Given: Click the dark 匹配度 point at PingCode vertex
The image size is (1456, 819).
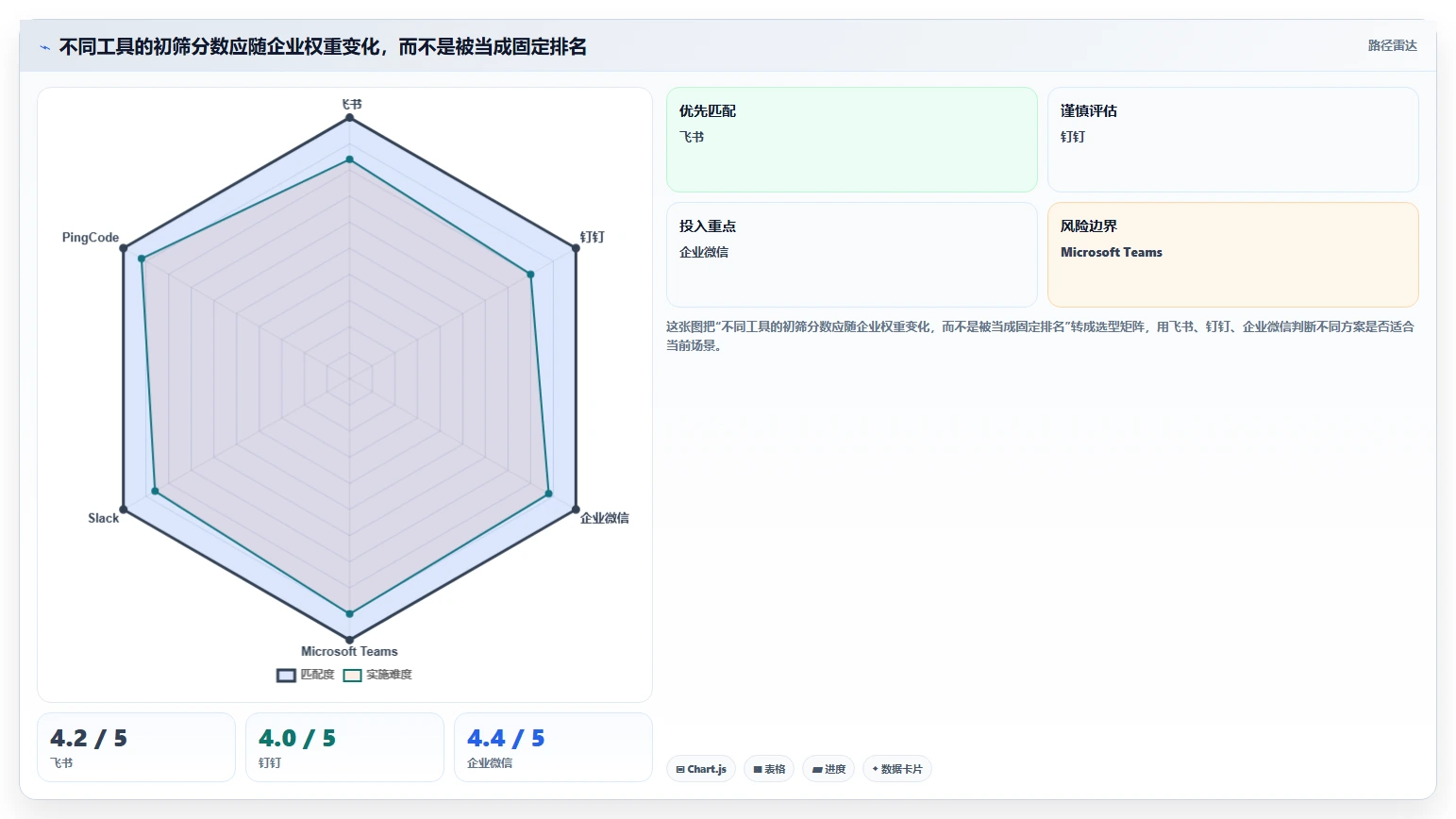Looking at the screenshot, I should click(123, 248).
